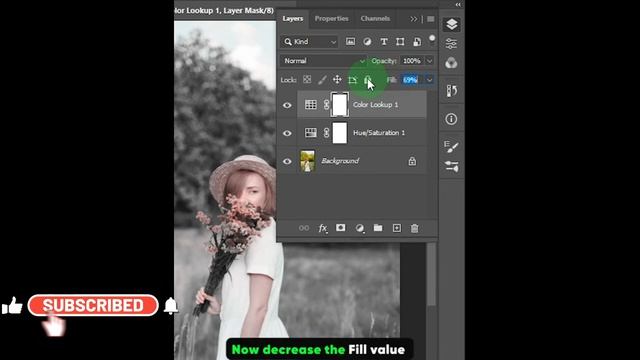This screenshot has width=640, height=360.
Task: Open the History panel dock icon
Action: click(451, 91)
